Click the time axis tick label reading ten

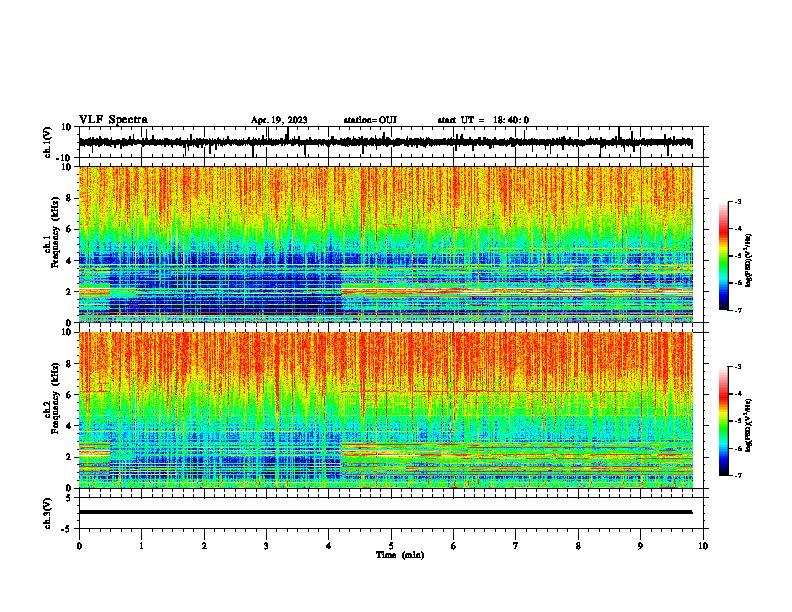click(703, 546)
